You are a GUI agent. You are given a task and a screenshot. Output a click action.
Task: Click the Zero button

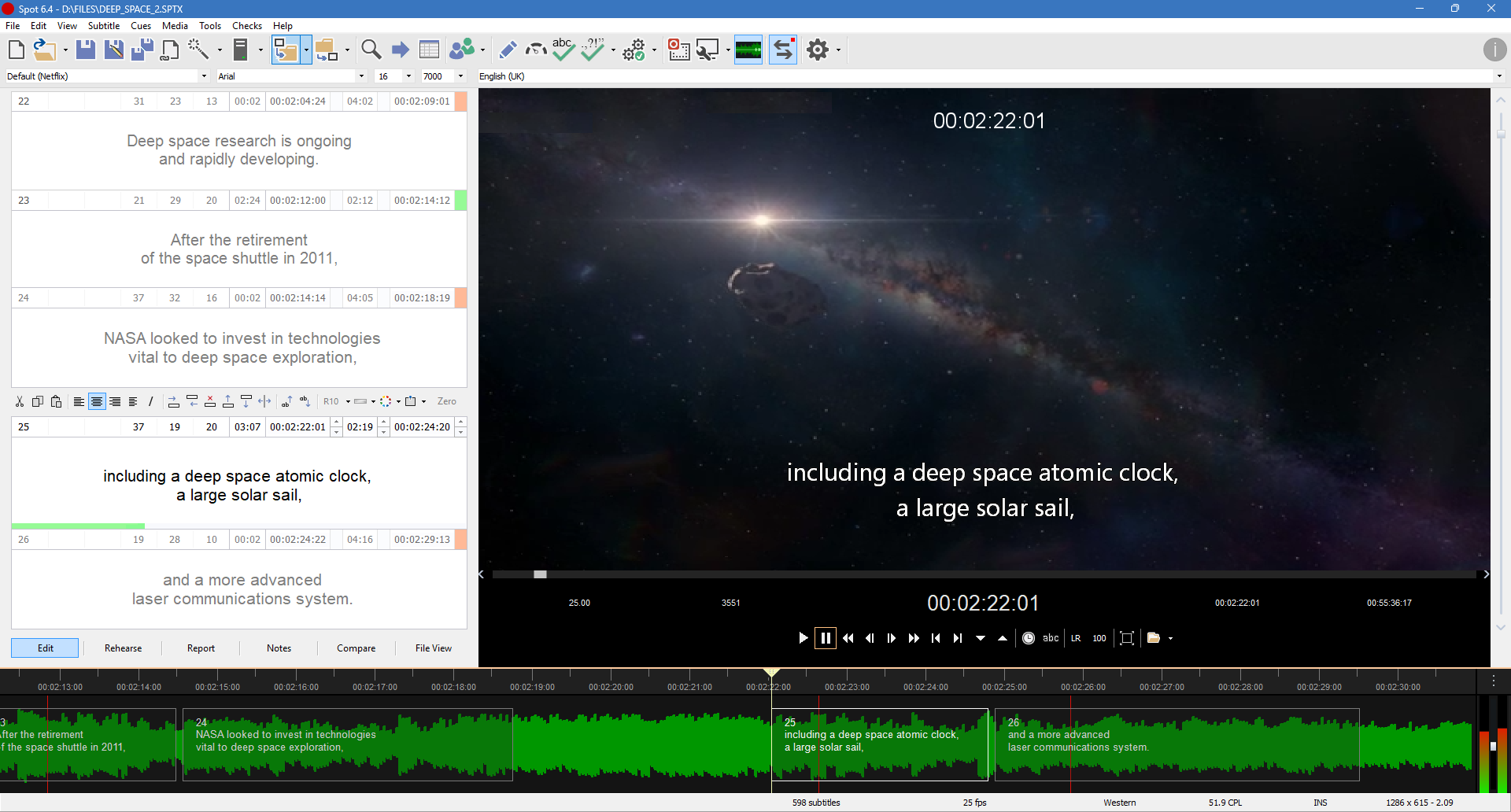point(446,401)
